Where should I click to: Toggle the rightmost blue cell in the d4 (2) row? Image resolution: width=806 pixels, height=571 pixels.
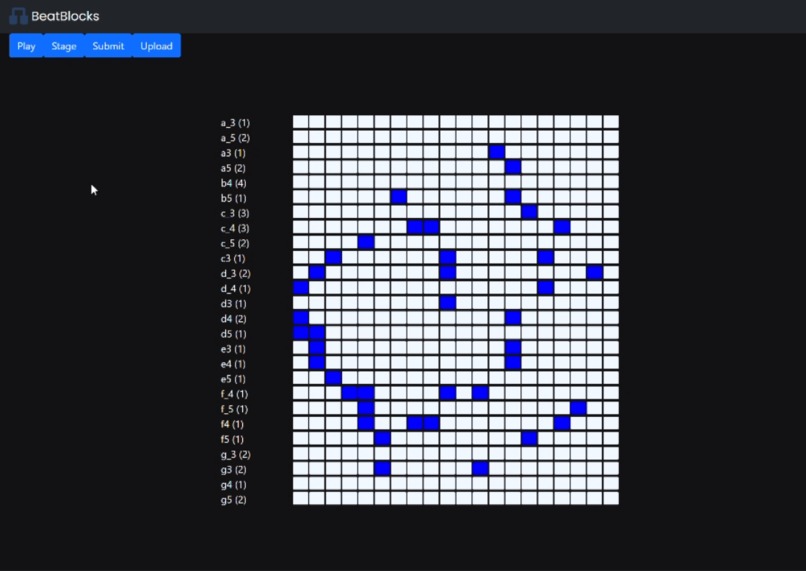513,318
